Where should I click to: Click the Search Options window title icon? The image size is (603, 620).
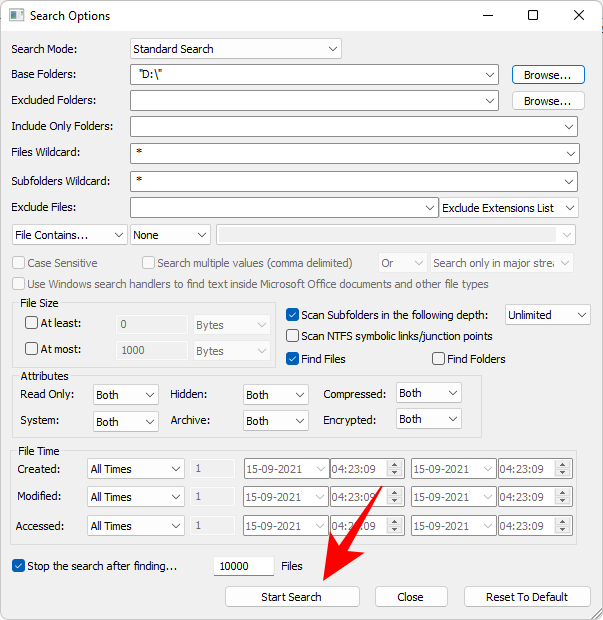coord(15,16)
